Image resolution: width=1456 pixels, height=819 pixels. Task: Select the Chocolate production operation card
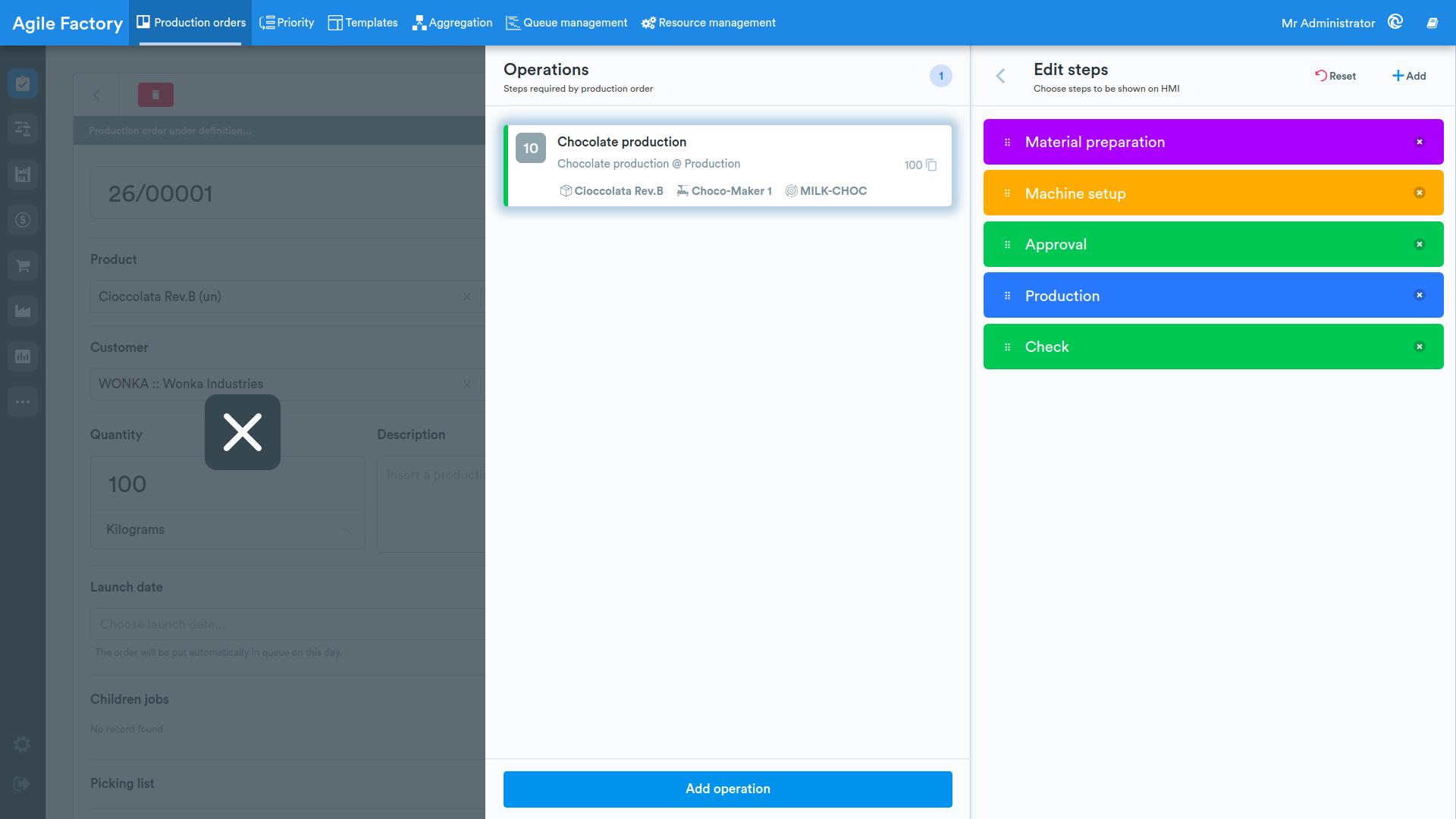pos(728,165)
